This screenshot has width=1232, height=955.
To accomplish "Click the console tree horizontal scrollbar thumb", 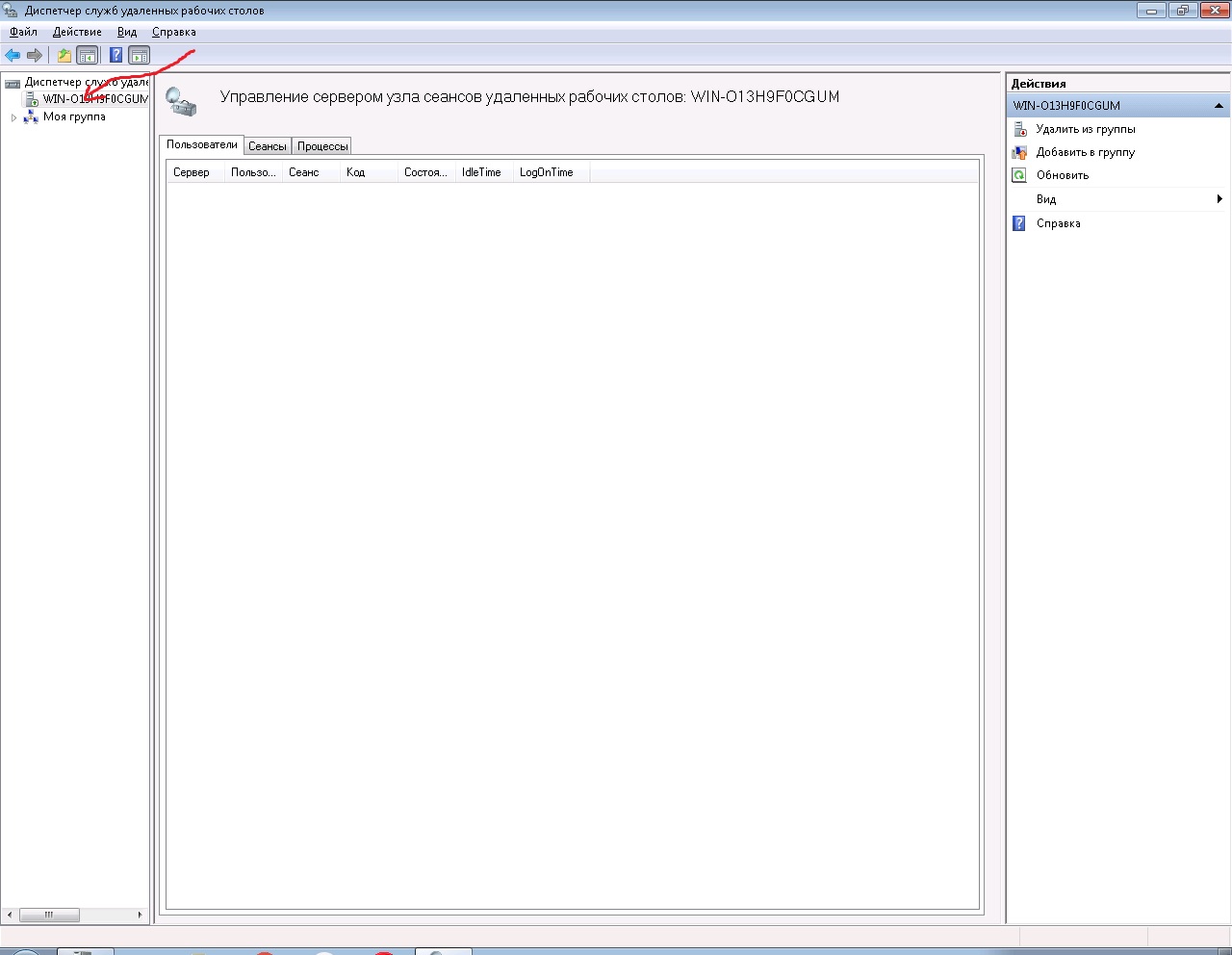I will pyautogui.click(x=49, y=915).
